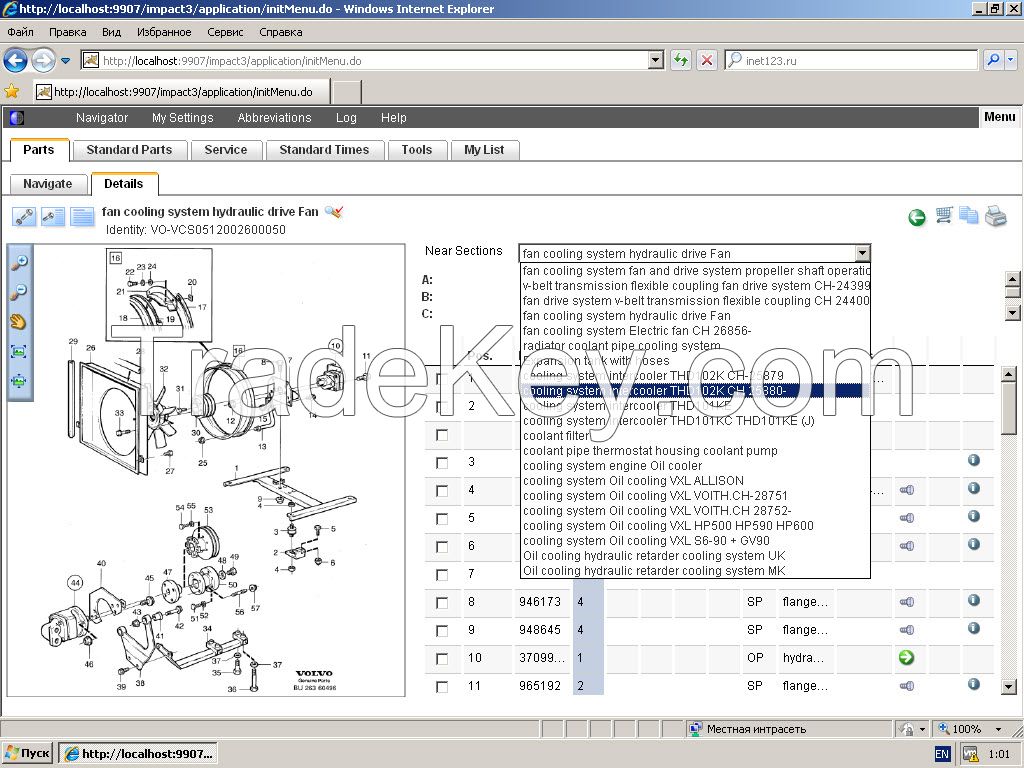Open recent pages dropdown beside Forward button
1024x768 pixels.
pyautogui.click(x=65, y=61)
